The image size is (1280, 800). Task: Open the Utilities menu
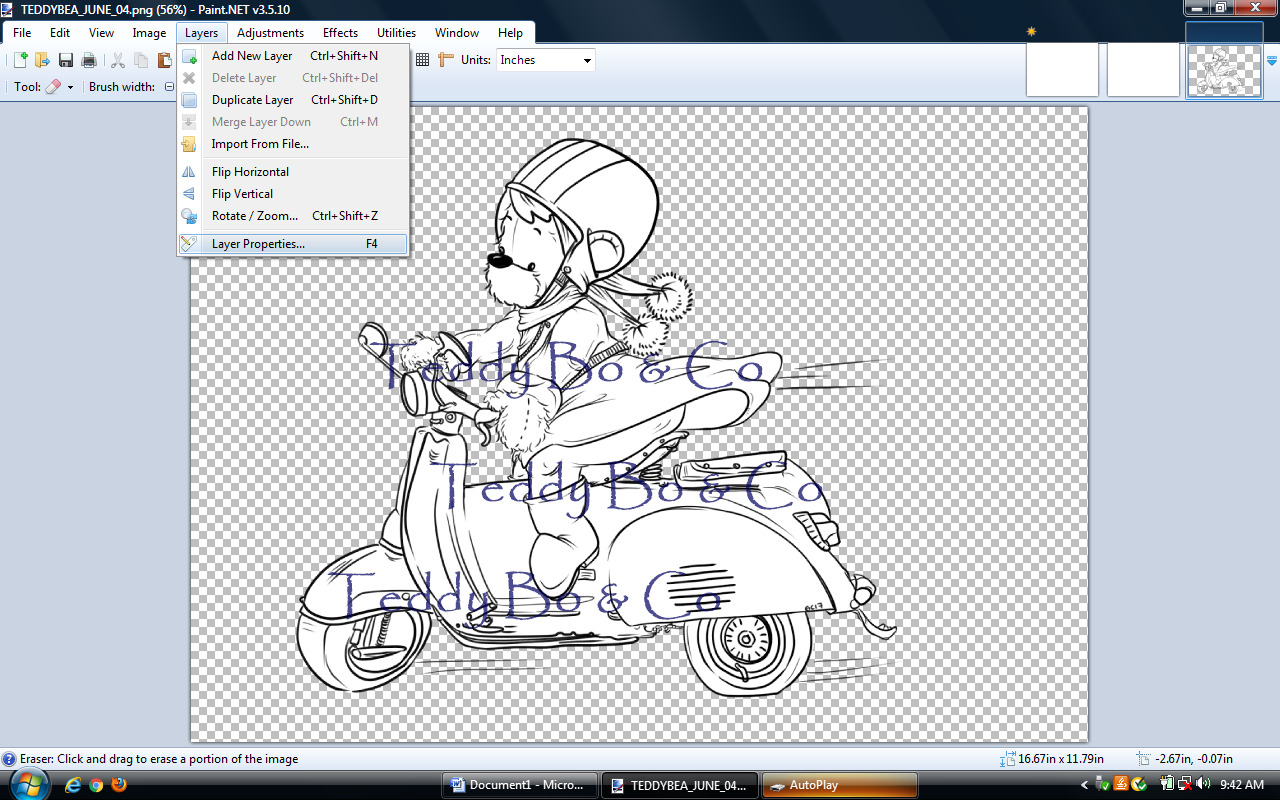pyautogui.click(x=396, y=33)
